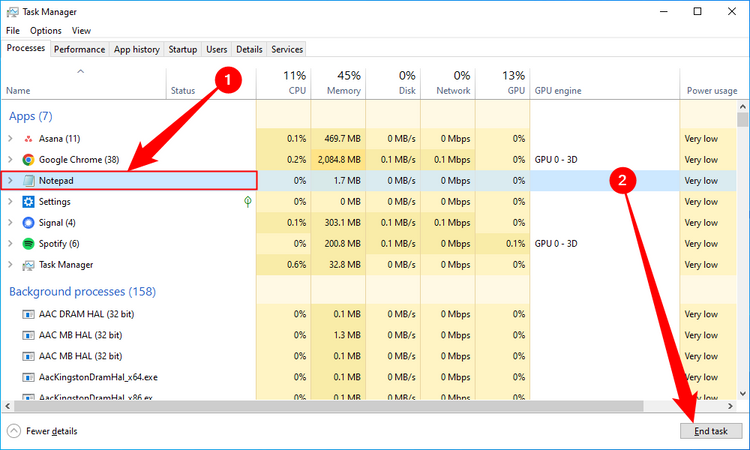
Task: Click the Task Manager title bar icon
Action: tap(12, 12)
